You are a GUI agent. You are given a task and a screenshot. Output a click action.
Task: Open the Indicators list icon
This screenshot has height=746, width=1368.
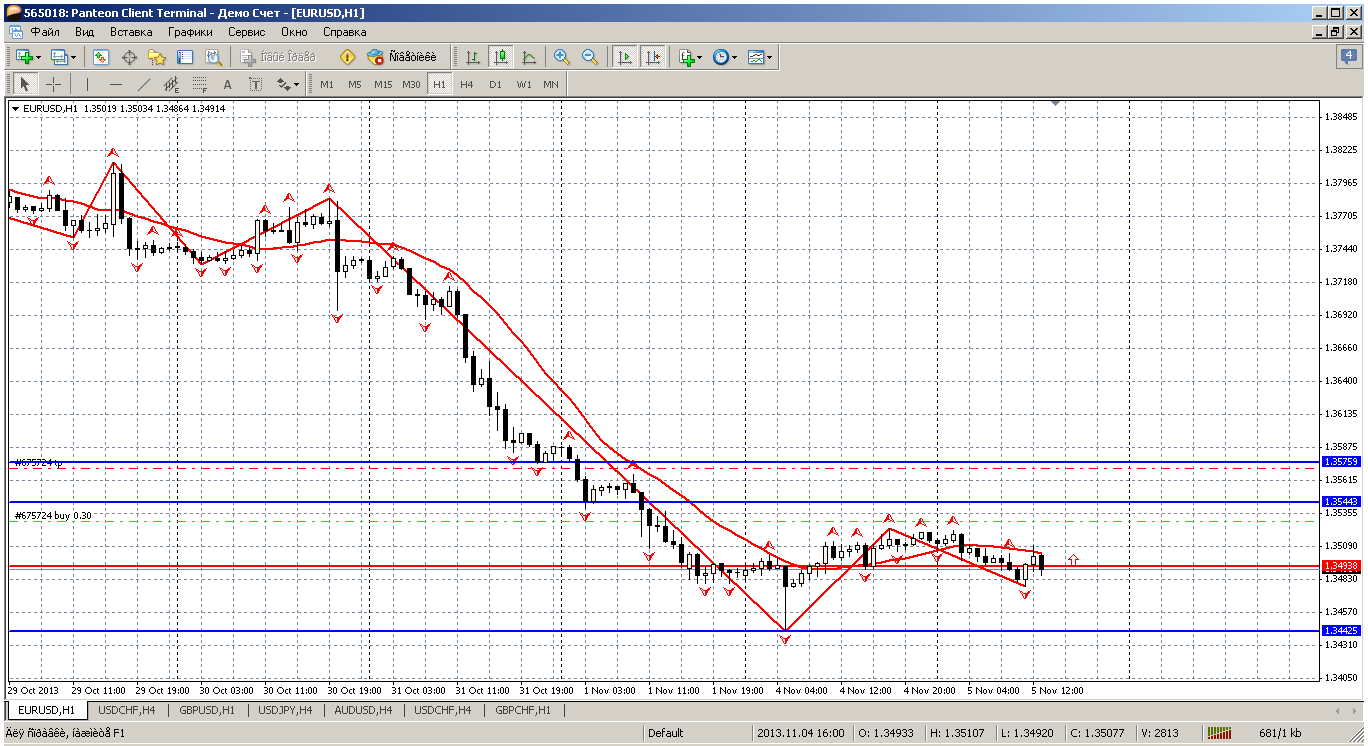(686, 58)
